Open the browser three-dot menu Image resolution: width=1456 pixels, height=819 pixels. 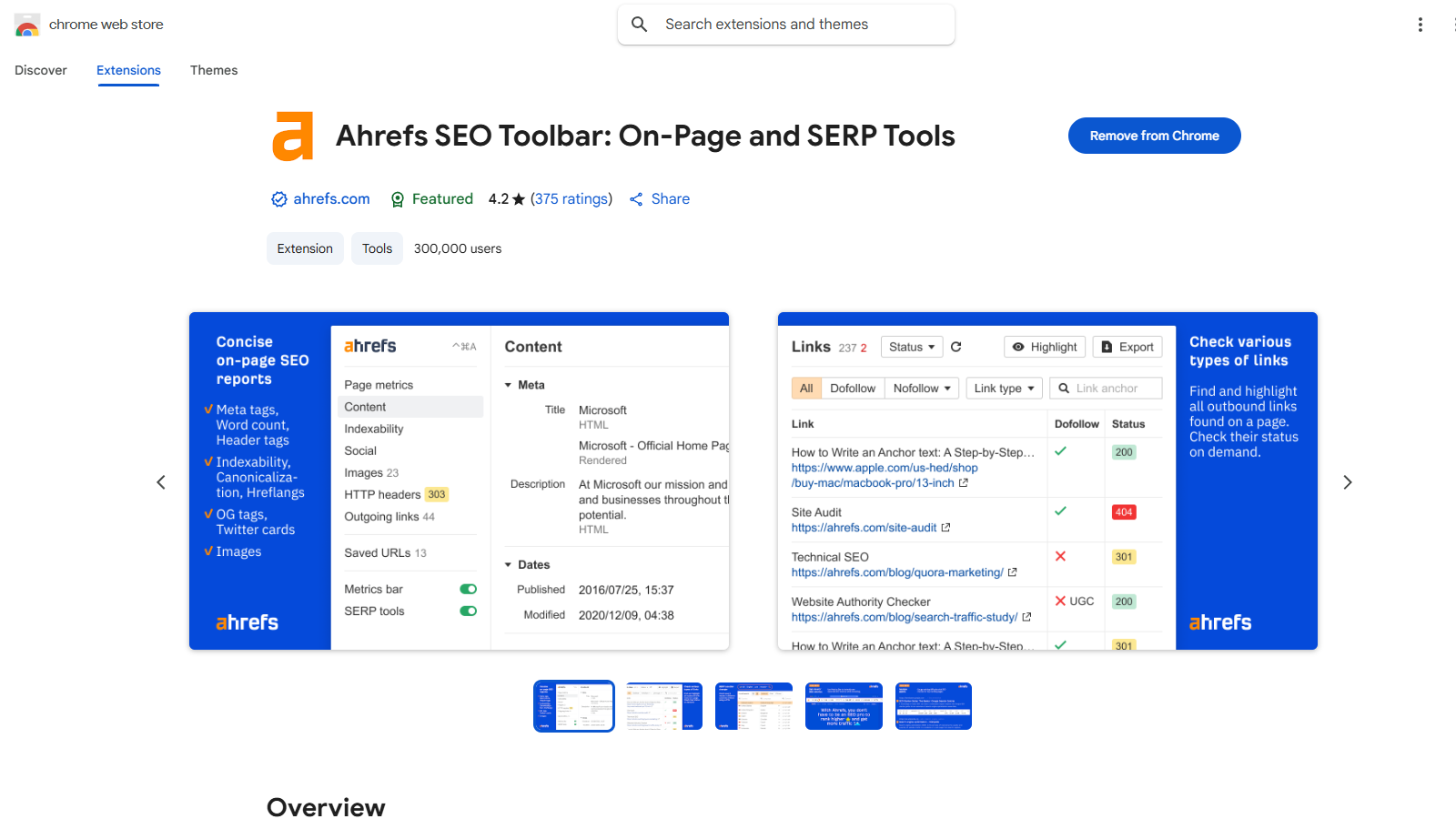click(1420, 25)
